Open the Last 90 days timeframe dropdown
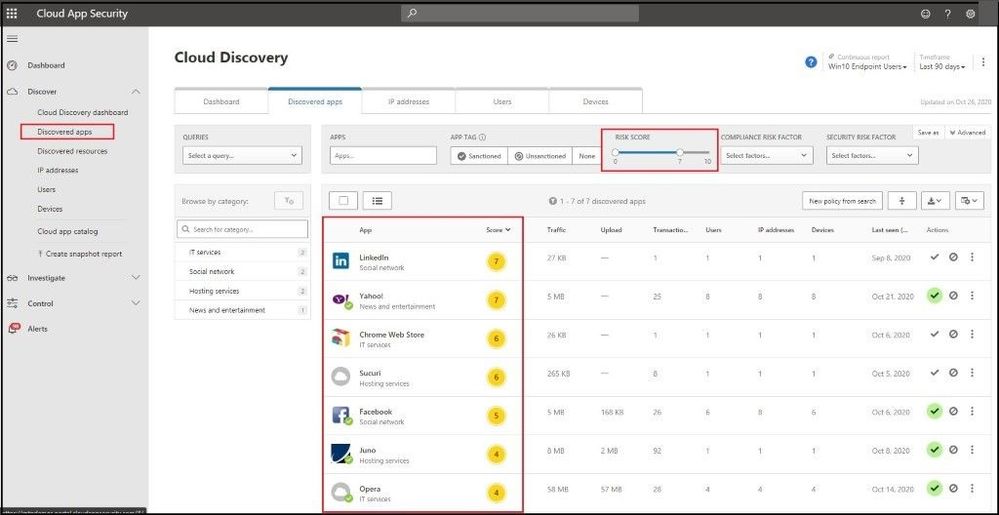 [x=942, y=66]
